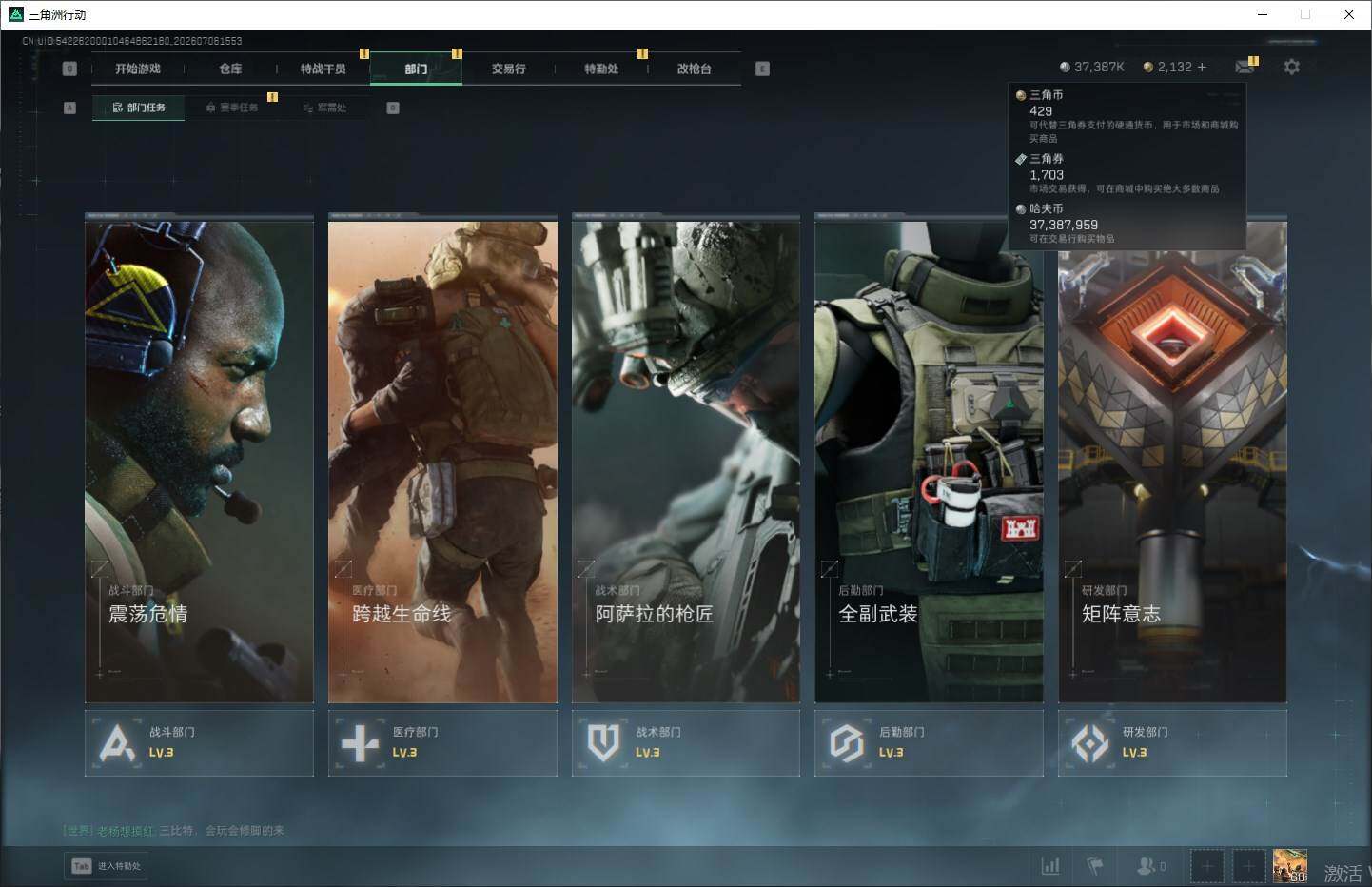This screenshot has width=1372, height=887.
Task: Click the 哈夫币 coin icon beside 37,387K
Action: [1065, 67]
